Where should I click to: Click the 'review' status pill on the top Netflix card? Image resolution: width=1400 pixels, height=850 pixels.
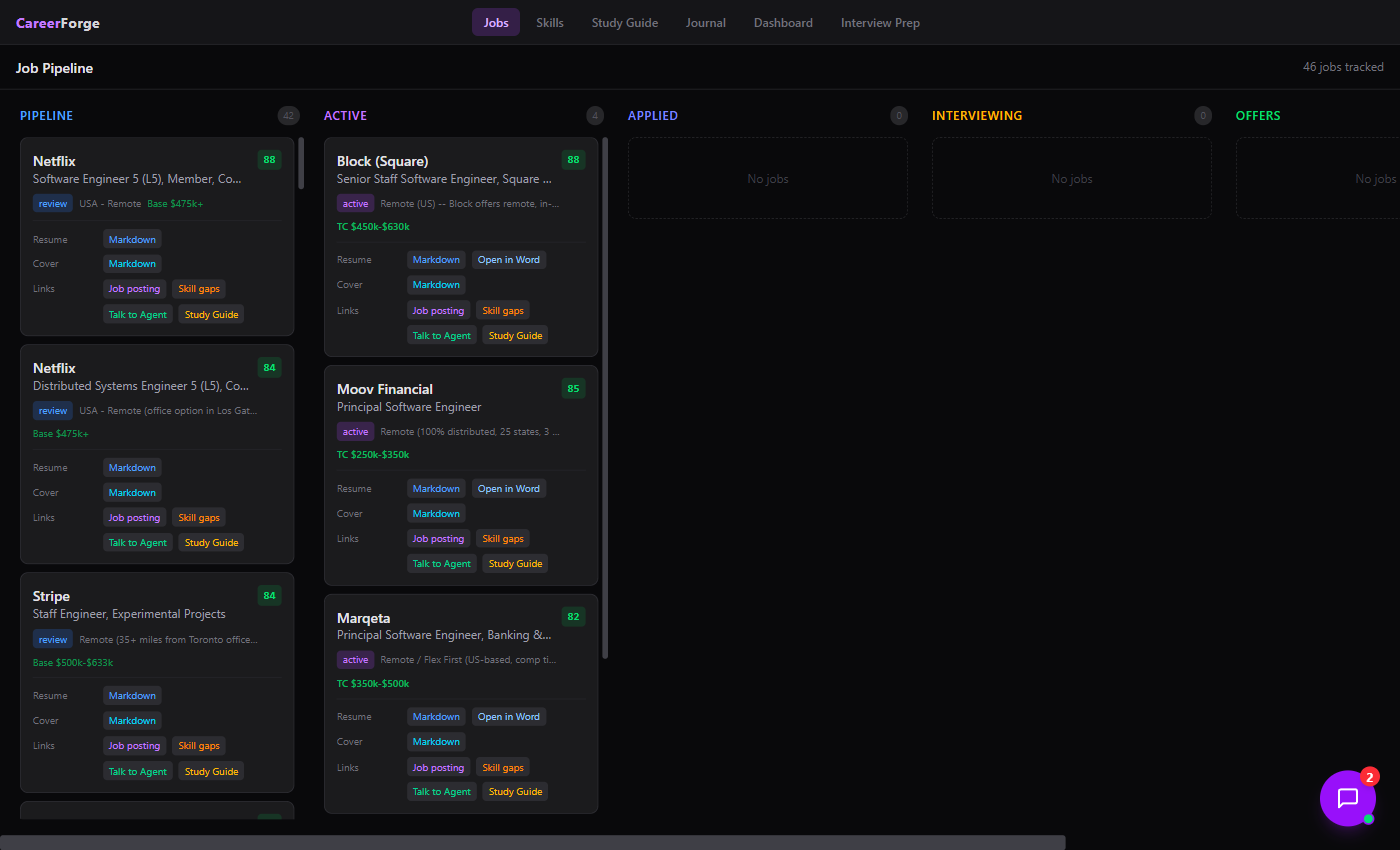click(x=52, y=203)
